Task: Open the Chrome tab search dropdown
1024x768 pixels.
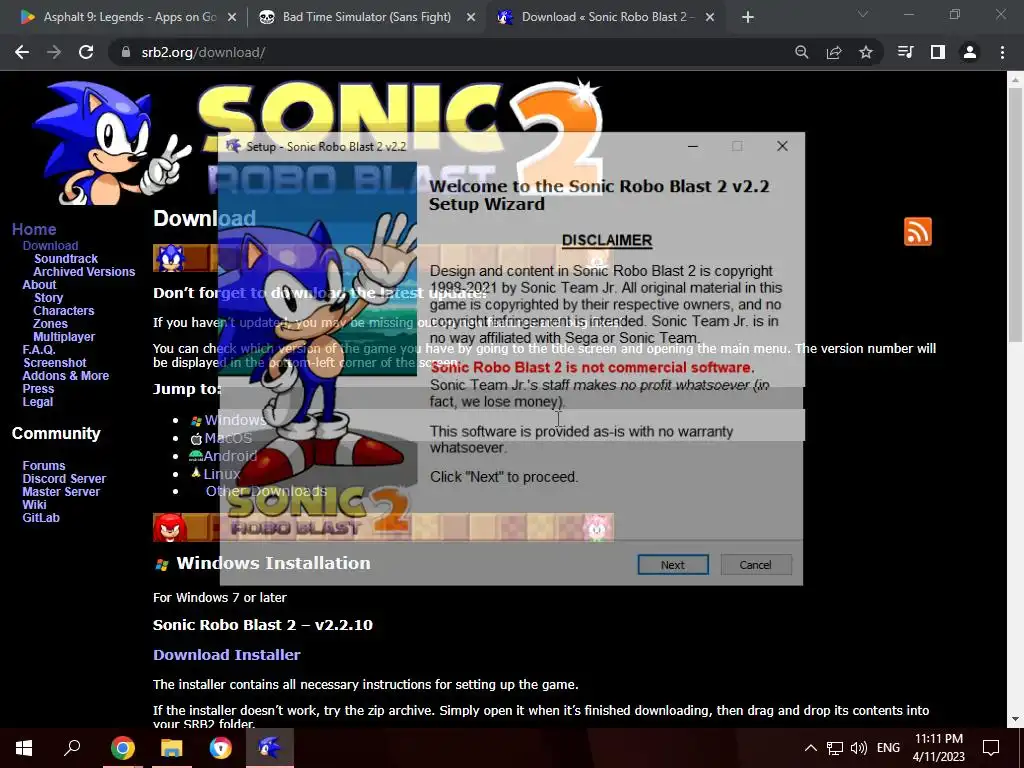Action: point(863,14)
